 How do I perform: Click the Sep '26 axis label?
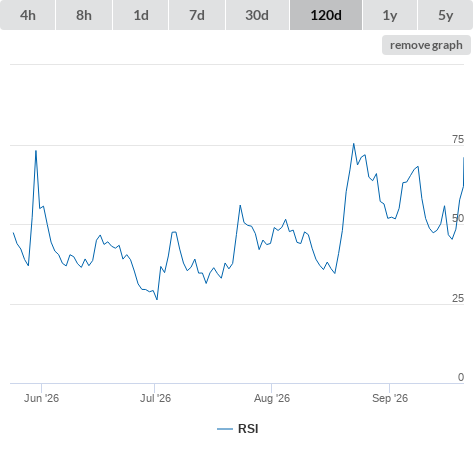pyautogui.click(x=390, y=398)
